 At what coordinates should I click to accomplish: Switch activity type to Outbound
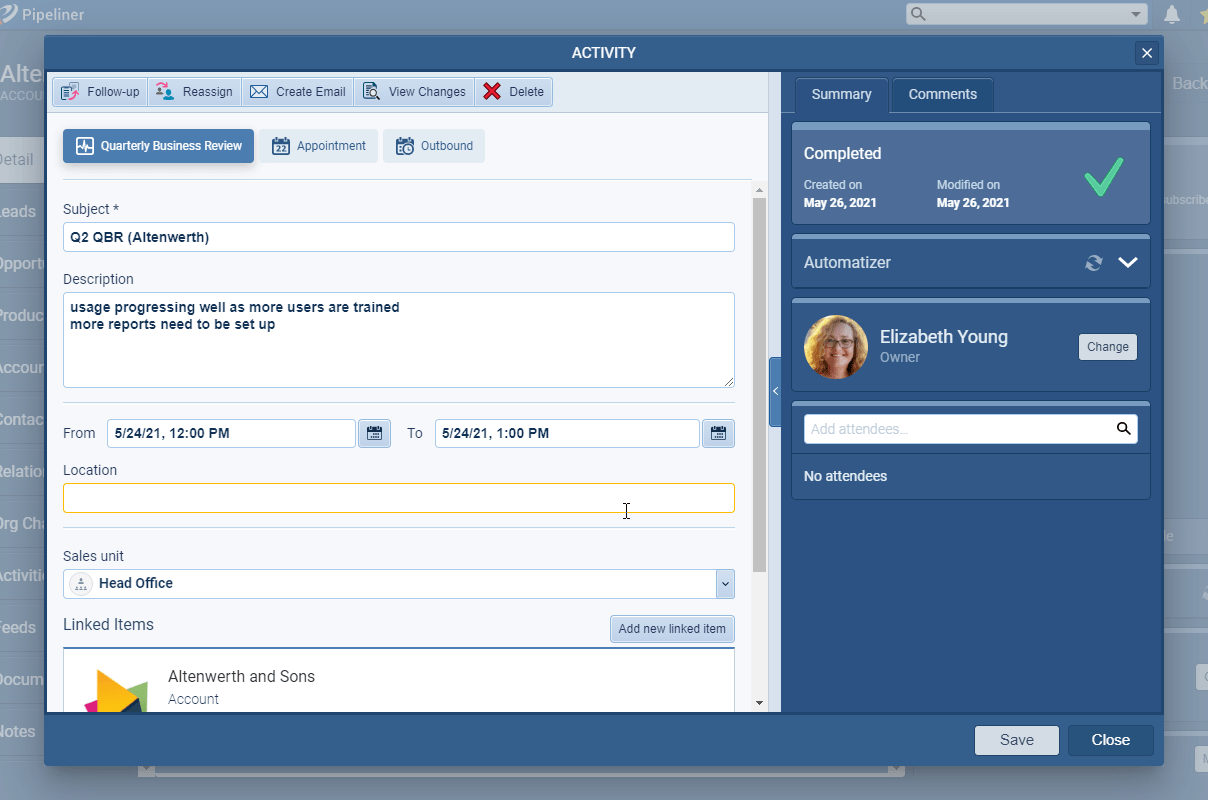pos(434,146)
